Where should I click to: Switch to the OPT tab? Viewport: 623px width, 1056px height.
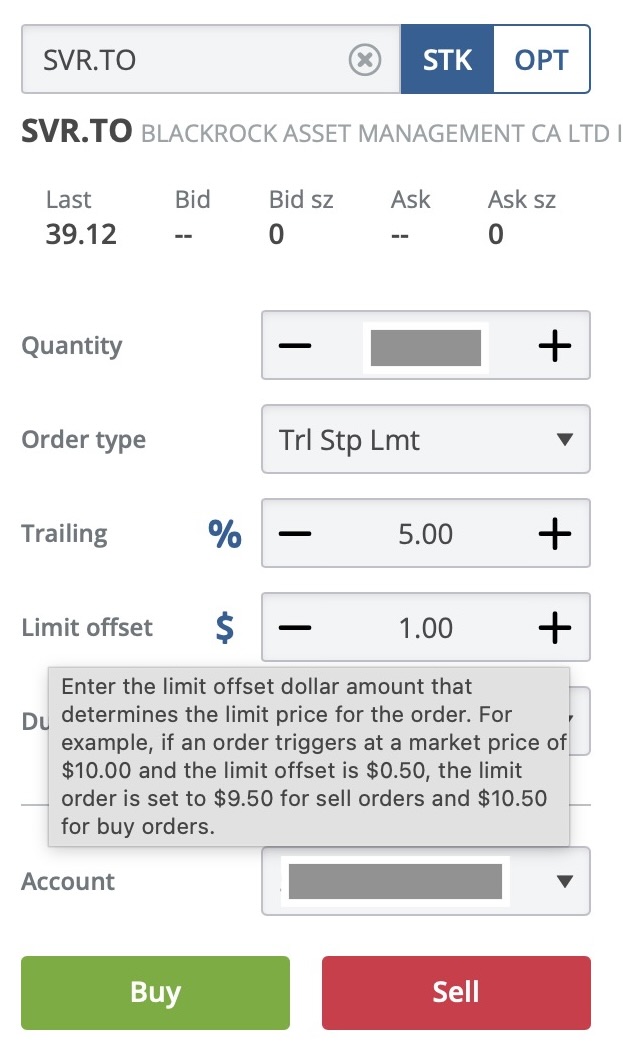click(541, 60)
